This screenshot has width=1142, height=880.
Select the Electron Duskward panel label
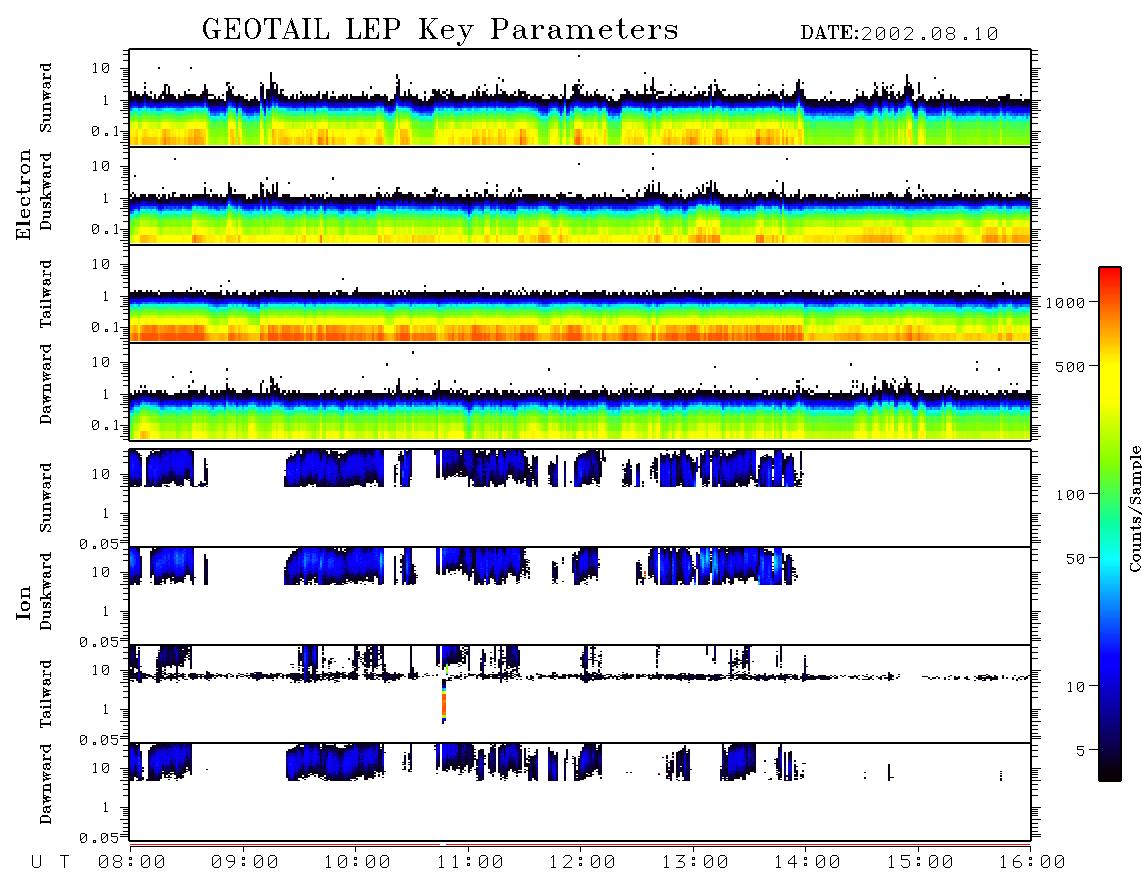[46, 191]
